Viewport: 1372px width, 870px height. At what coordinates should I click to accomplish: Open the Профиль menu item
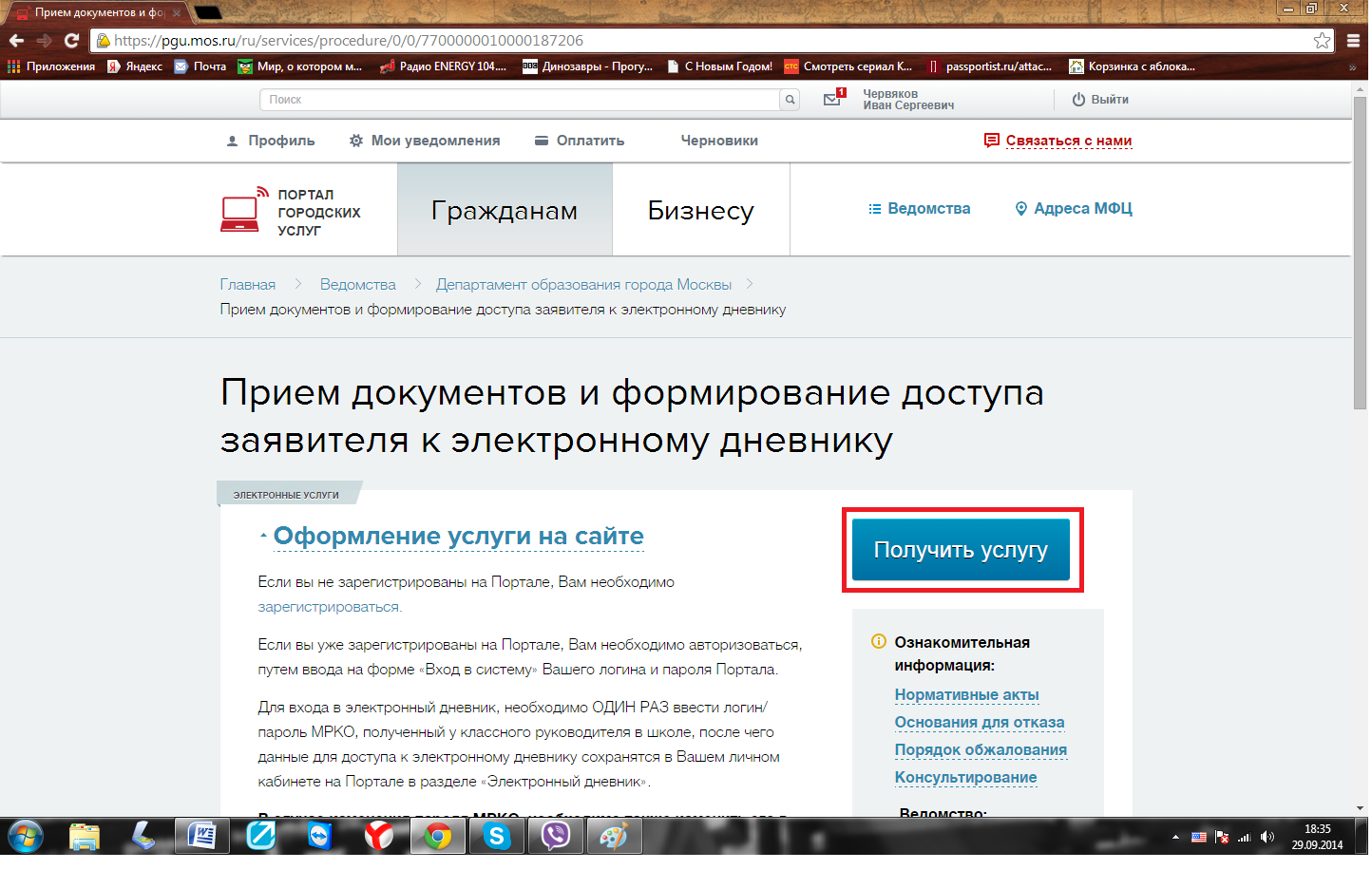[x=272, y=141]
